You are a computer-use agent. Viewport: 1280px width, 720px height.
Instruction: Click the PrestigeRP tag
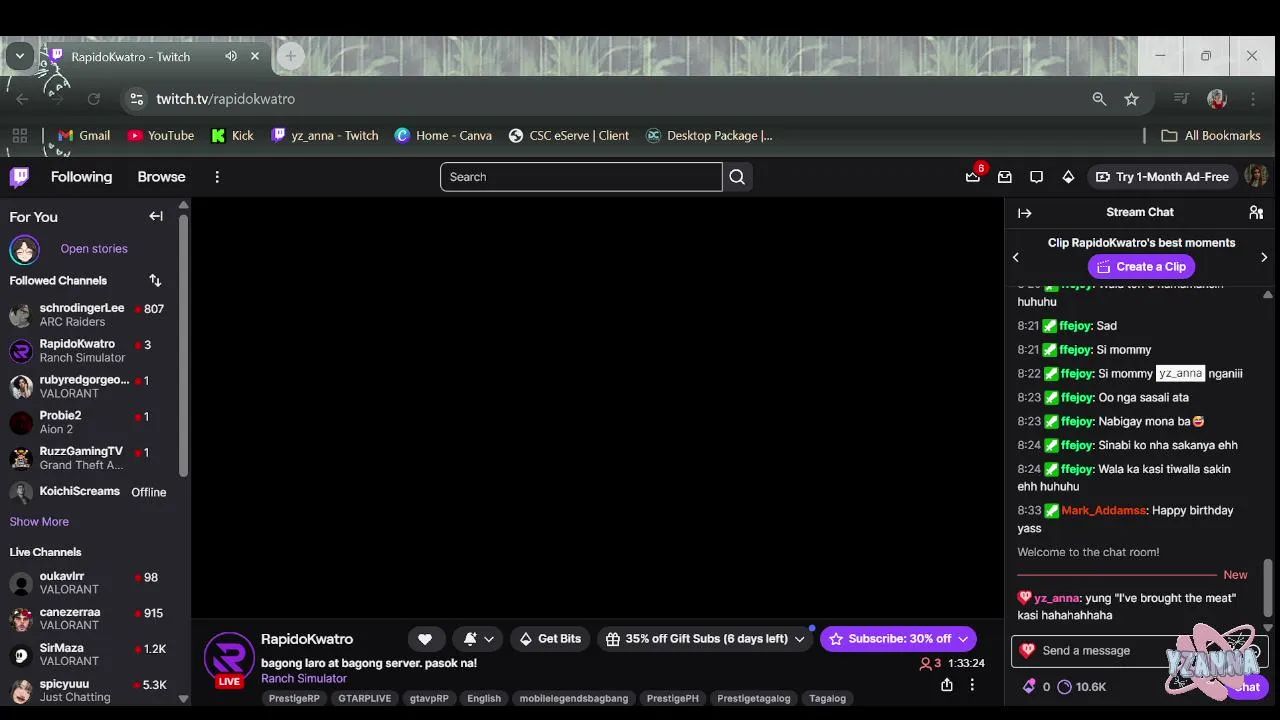(x=294, y=699)
